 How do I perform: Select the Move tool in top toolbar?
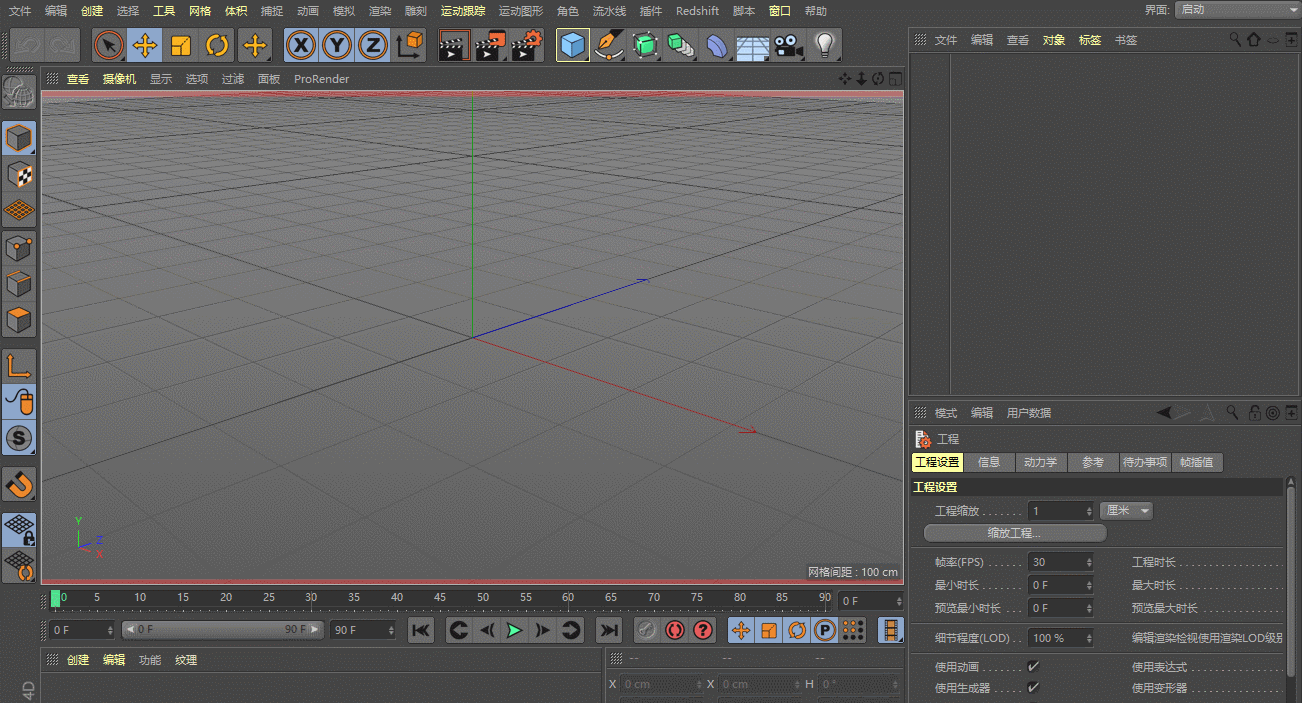[145, 46]
